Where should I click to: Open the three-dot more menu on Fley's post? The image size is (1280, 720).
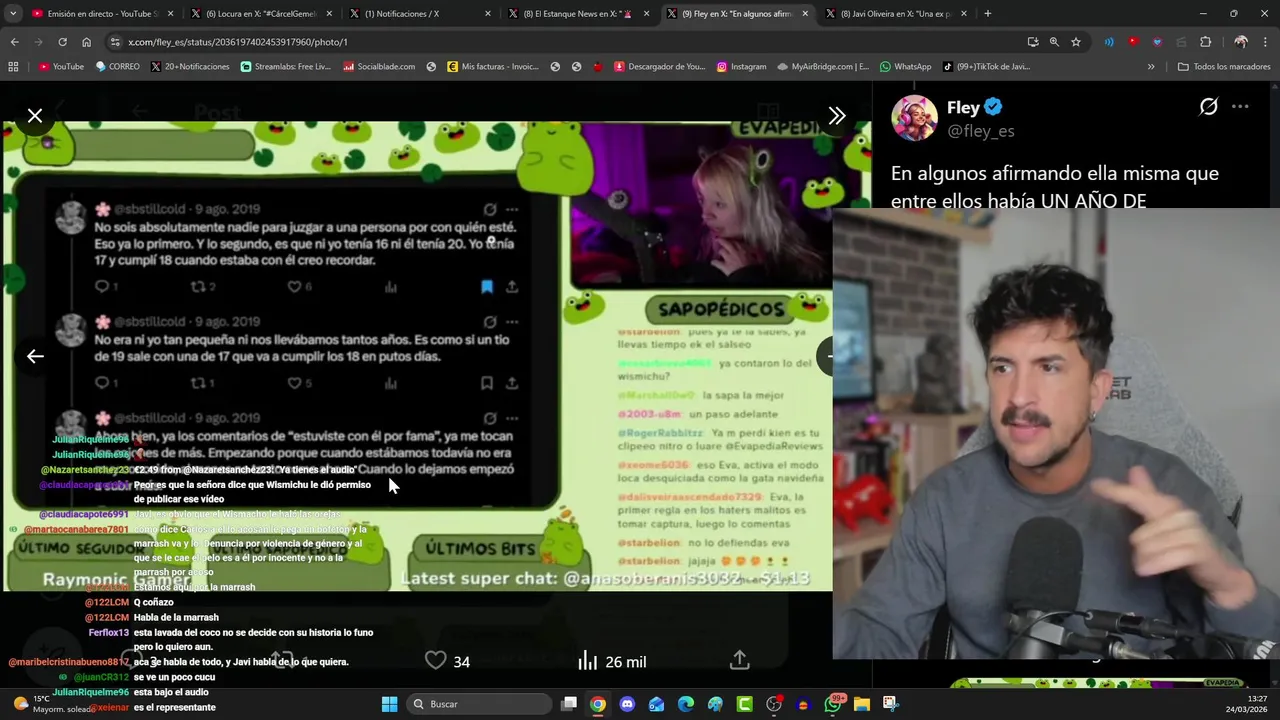click(1240, 107)
